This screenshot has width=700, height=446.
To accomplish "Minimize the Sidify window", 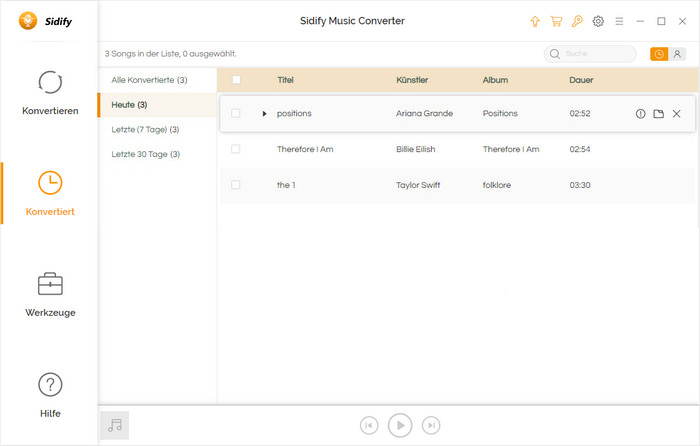I will pyautogui.click(x=640, y=21).
